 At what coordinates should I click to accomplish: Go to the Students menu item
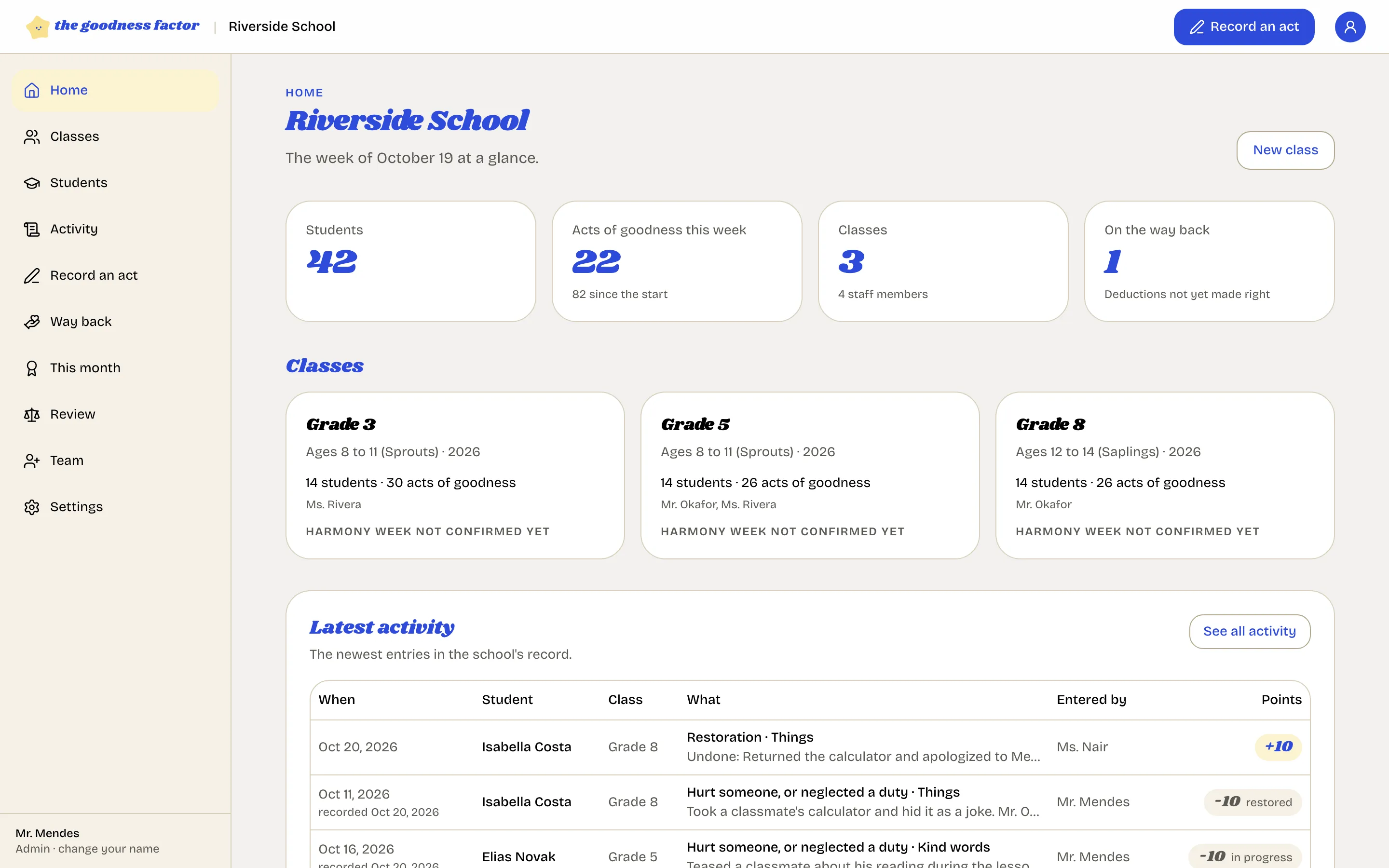[x=115, y=183]
